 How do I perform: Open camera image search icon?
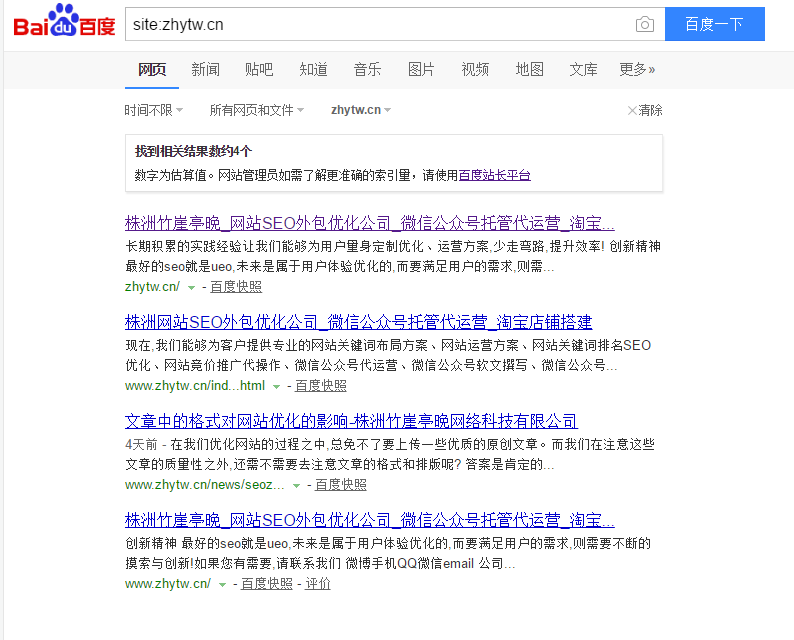[645, 24]
